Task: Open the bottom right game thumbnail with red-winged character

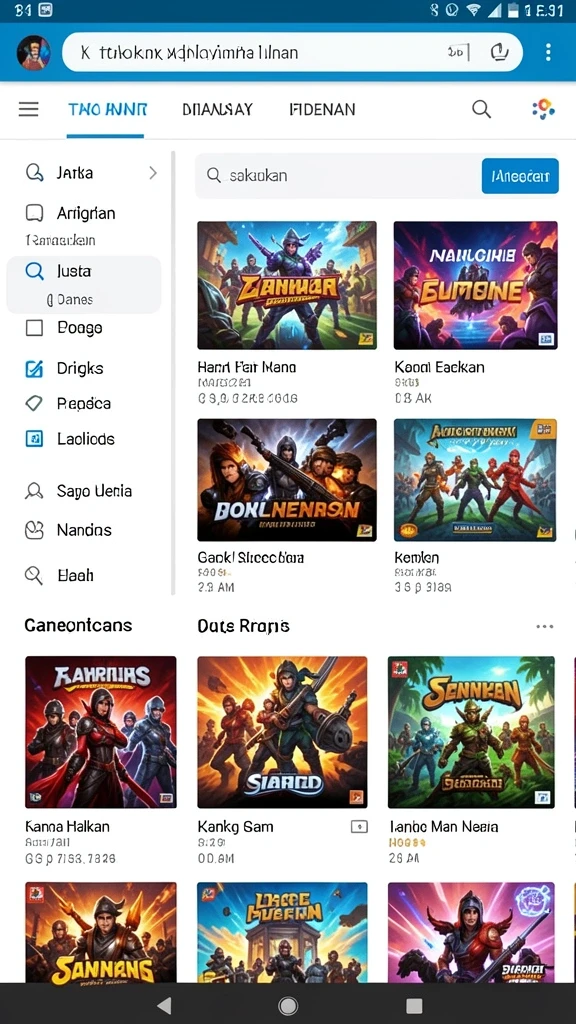Action: click(471, 933)
